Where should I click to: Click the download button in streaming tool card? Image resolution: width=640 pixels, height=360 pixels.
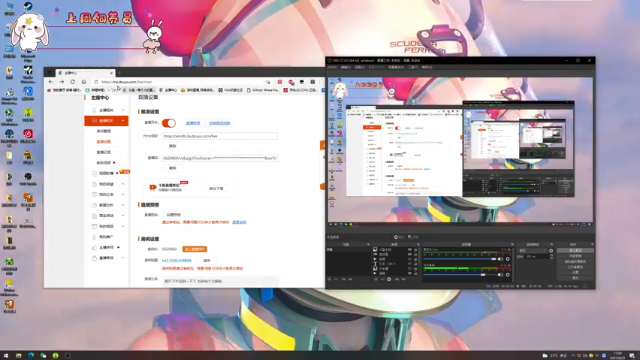coord(216,189)
